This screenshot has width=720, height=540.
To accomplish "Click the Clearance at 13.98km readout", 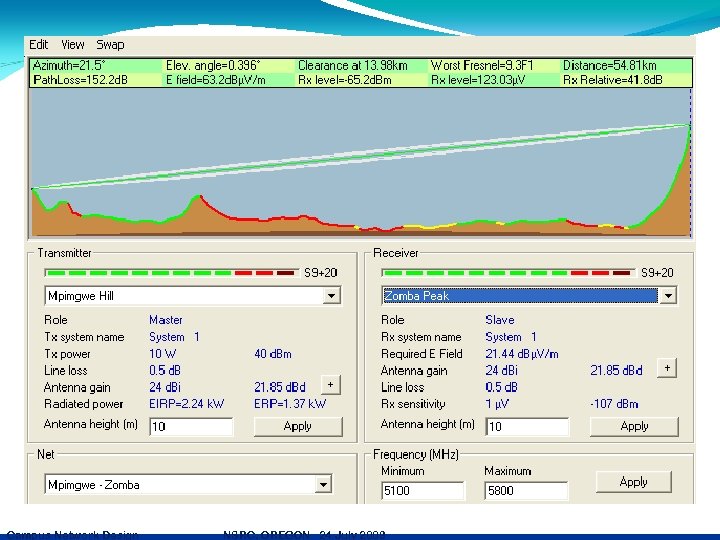I will (x=353, y=65).
